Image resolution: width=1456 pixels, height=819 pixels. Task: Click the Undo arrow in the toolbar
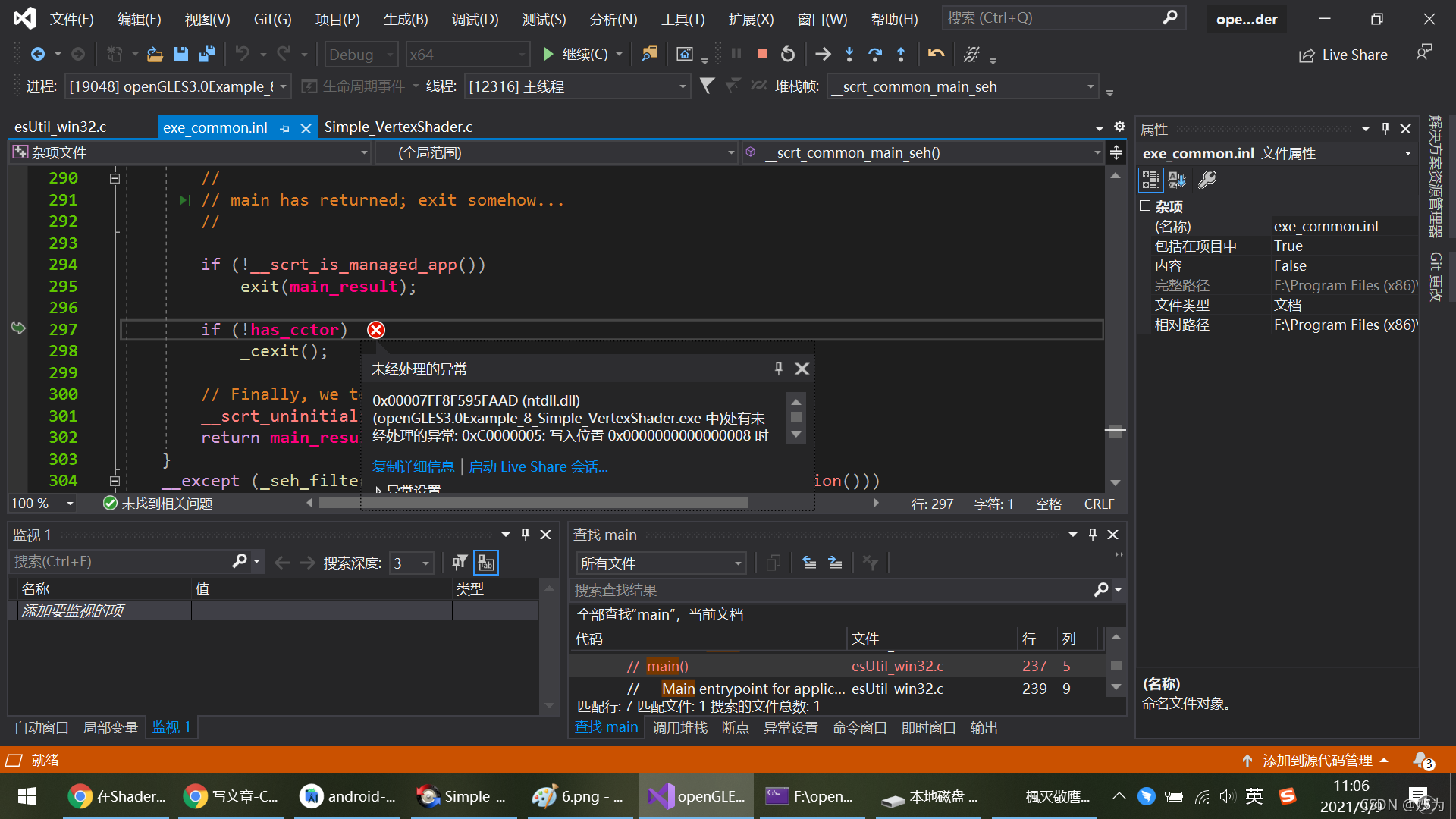click(x=242, y=54)
